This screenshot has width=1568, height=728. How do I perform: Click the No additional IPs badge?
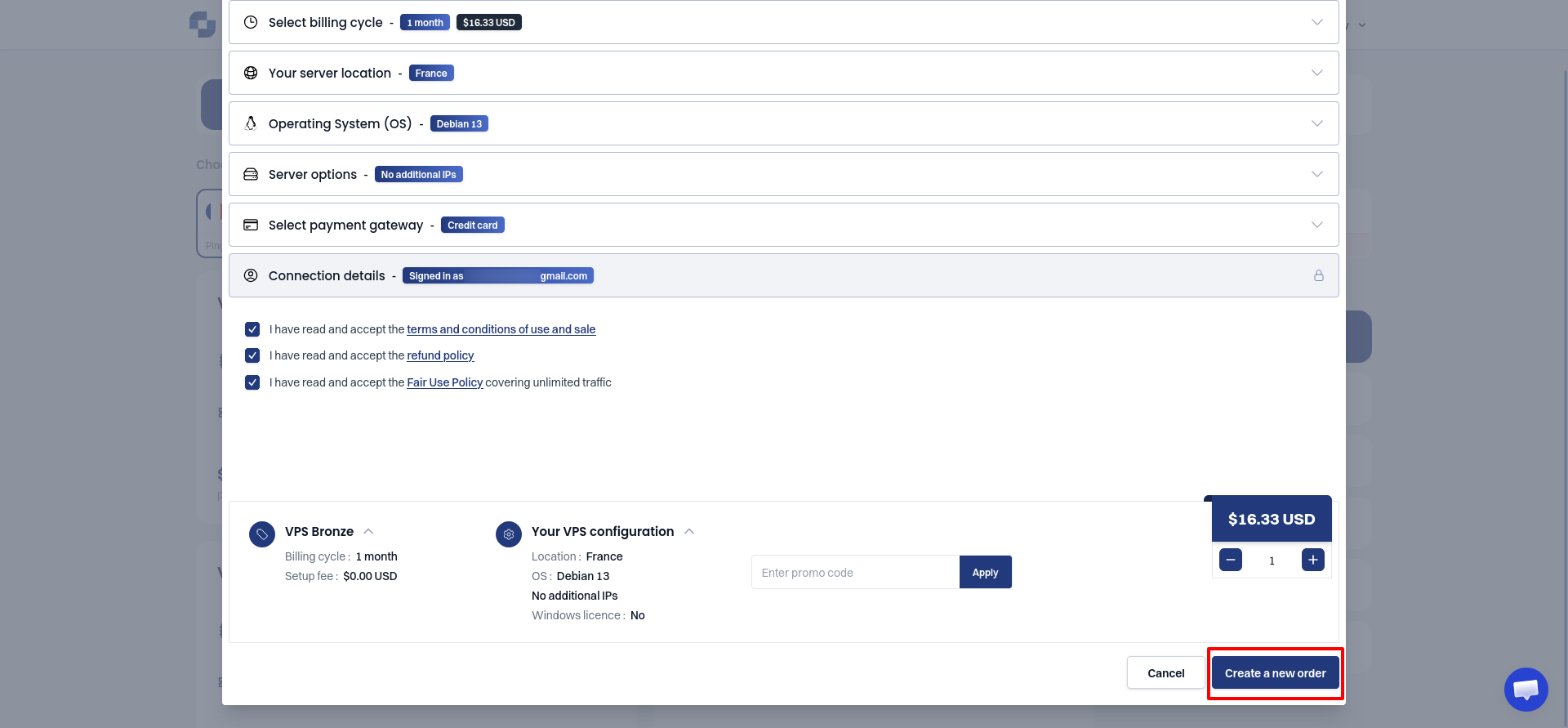pos(419,174)
